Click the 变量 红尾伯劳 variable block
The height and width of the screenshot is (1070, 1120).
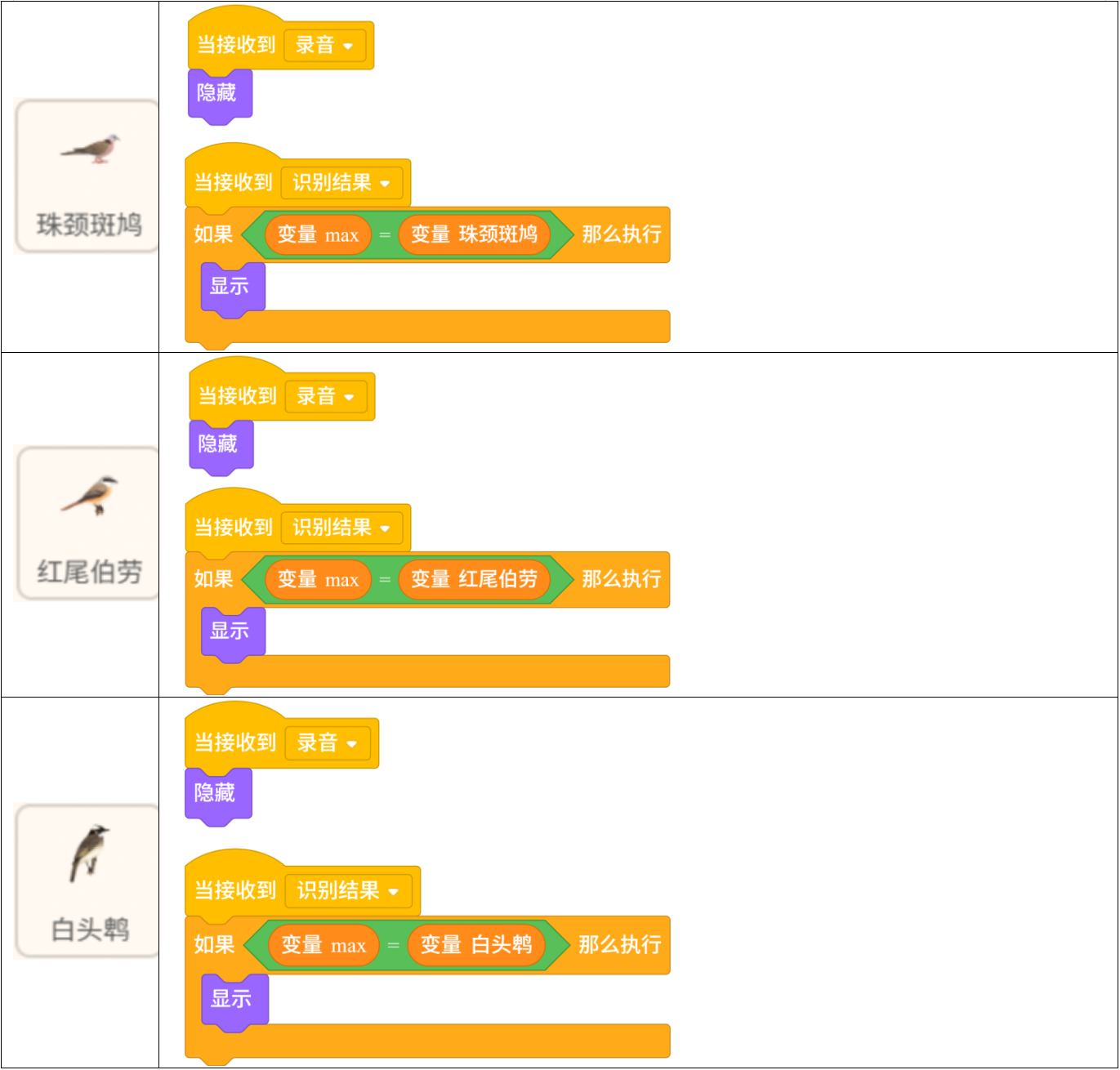(x=474, y=580)
